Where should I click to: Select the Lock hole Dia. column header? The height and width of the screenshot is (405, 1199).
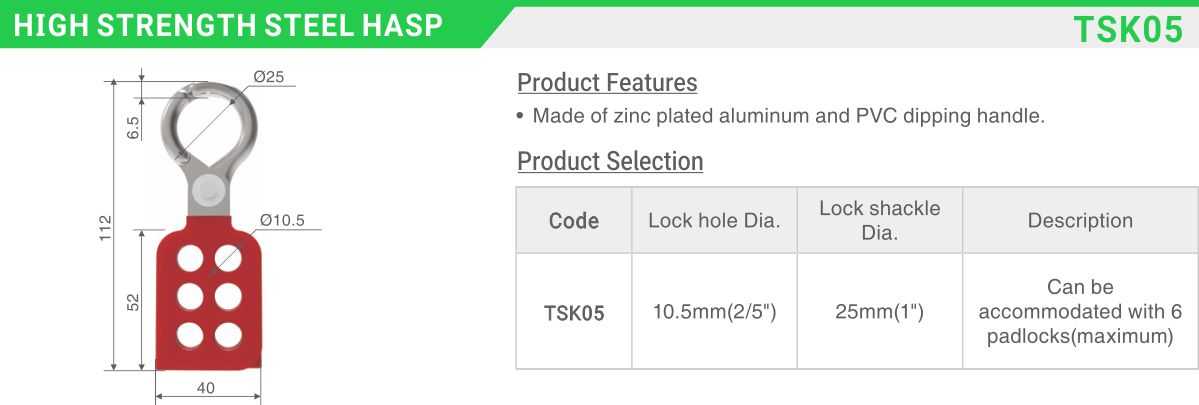[x=714, y=221]
